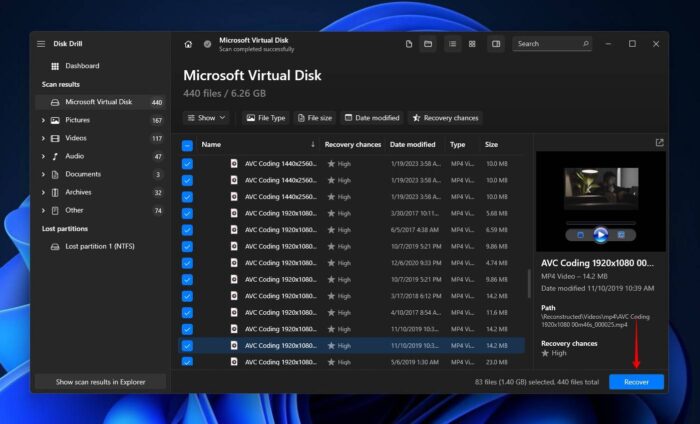This screenshot has width=700, height=424.
Task: Open Dashboard from the sidebar
Action: click(x=82, y=66)
